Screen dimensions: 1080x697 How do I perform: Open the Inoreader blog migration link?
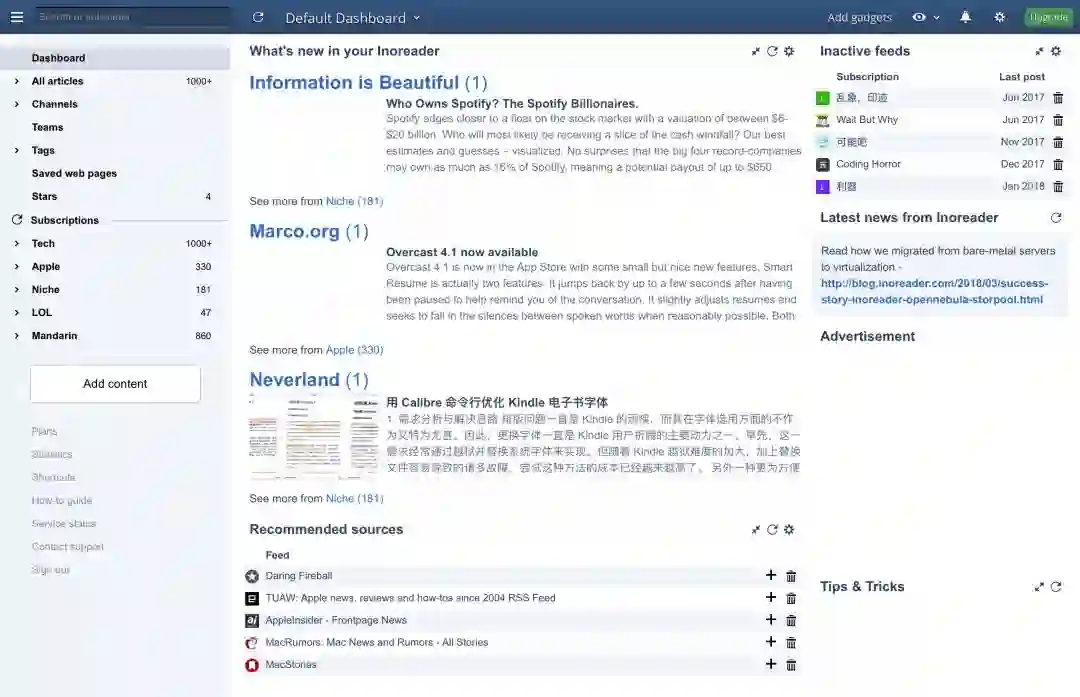pyautogui.click(x=935, y=291)
